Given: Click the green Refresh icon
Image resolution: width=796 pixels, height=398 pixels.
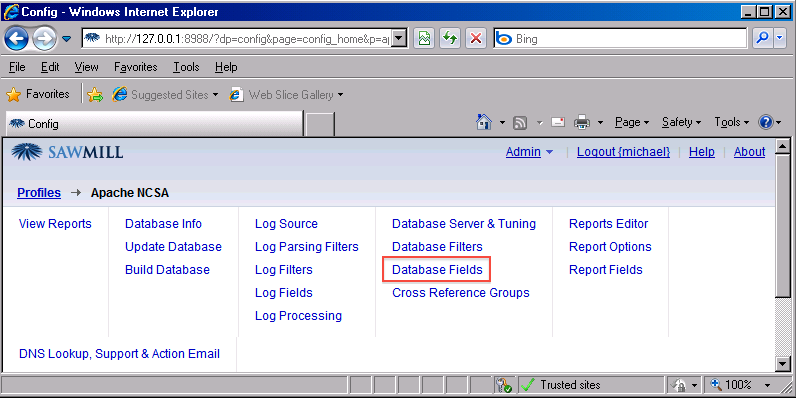Looking at the screenshot, I should pyautogui.click(x=449, y=39).
